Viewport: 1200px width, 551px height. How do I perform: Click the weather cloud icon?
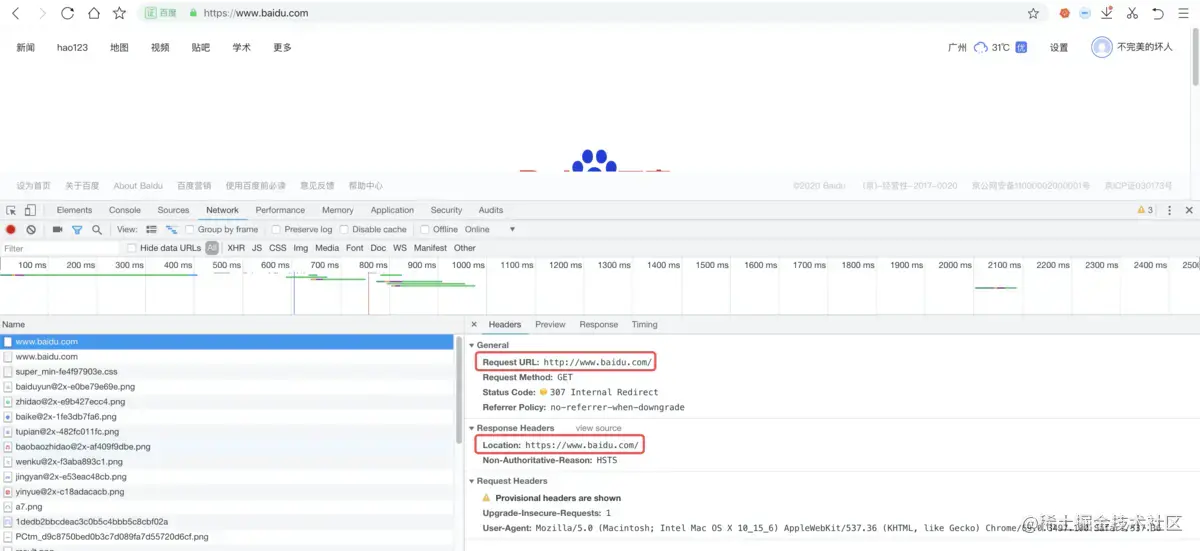click(981, 47)
